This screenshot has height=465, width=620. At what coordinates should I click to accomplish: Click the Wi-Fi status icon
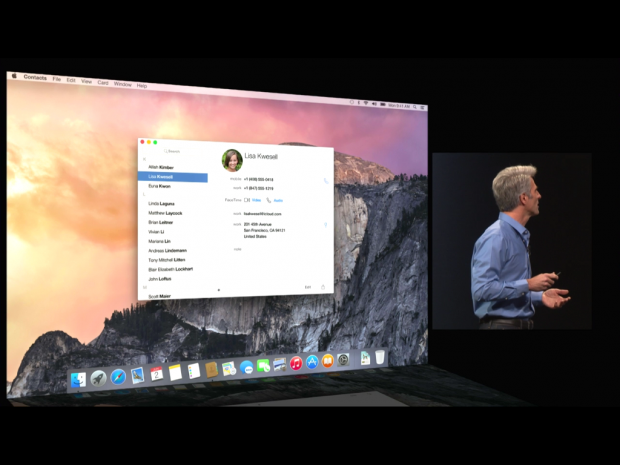coord(366,103)
